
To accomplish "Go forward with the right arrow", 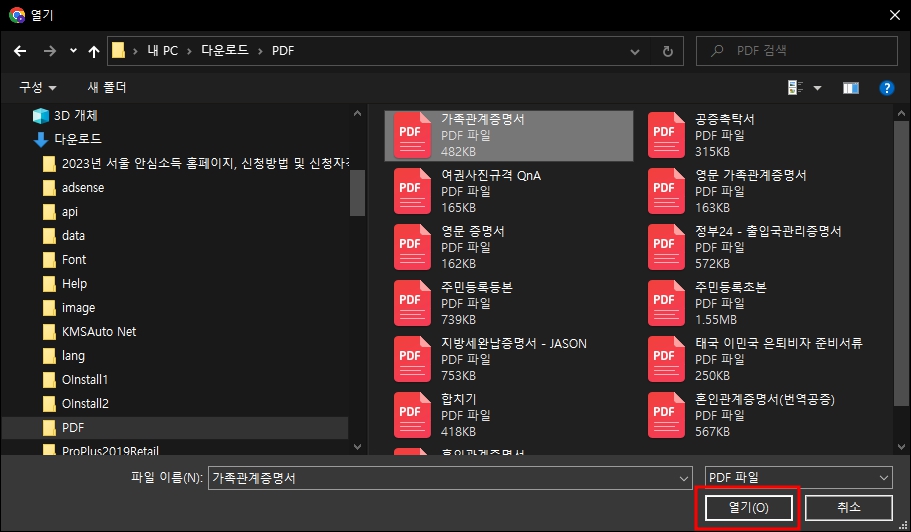I will pyautogui.click(x=50, y=51).
